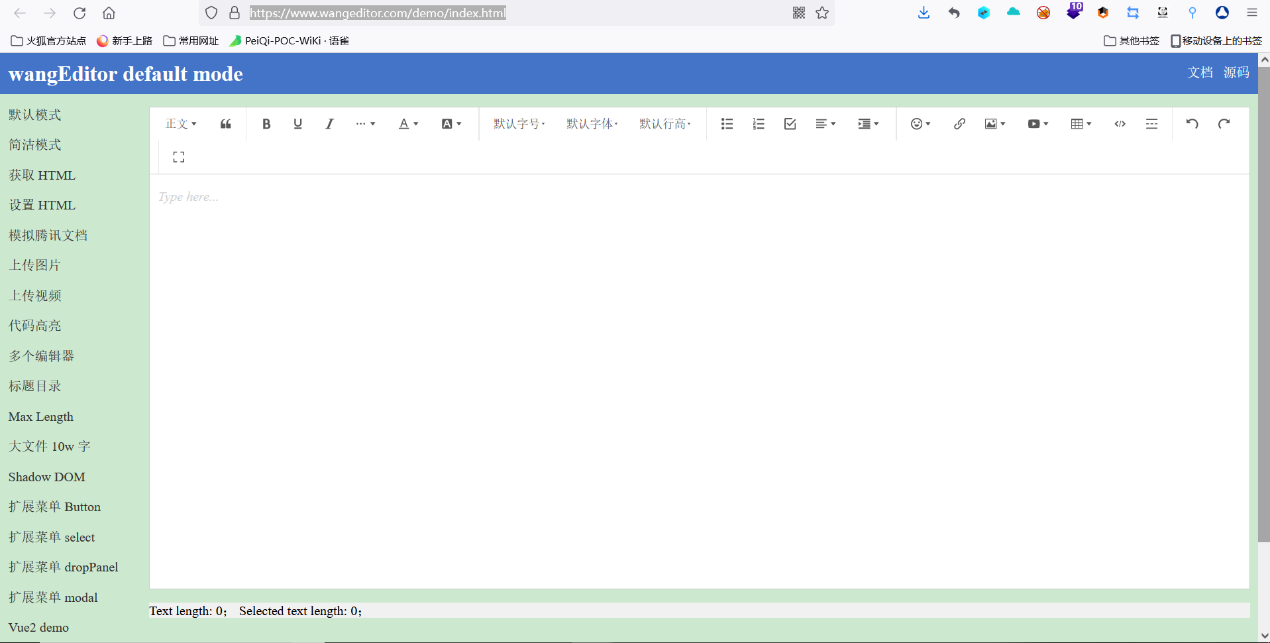Click the browser reload button
Image resolution: width=1270 pixels, height=643 pixels.
80,13
